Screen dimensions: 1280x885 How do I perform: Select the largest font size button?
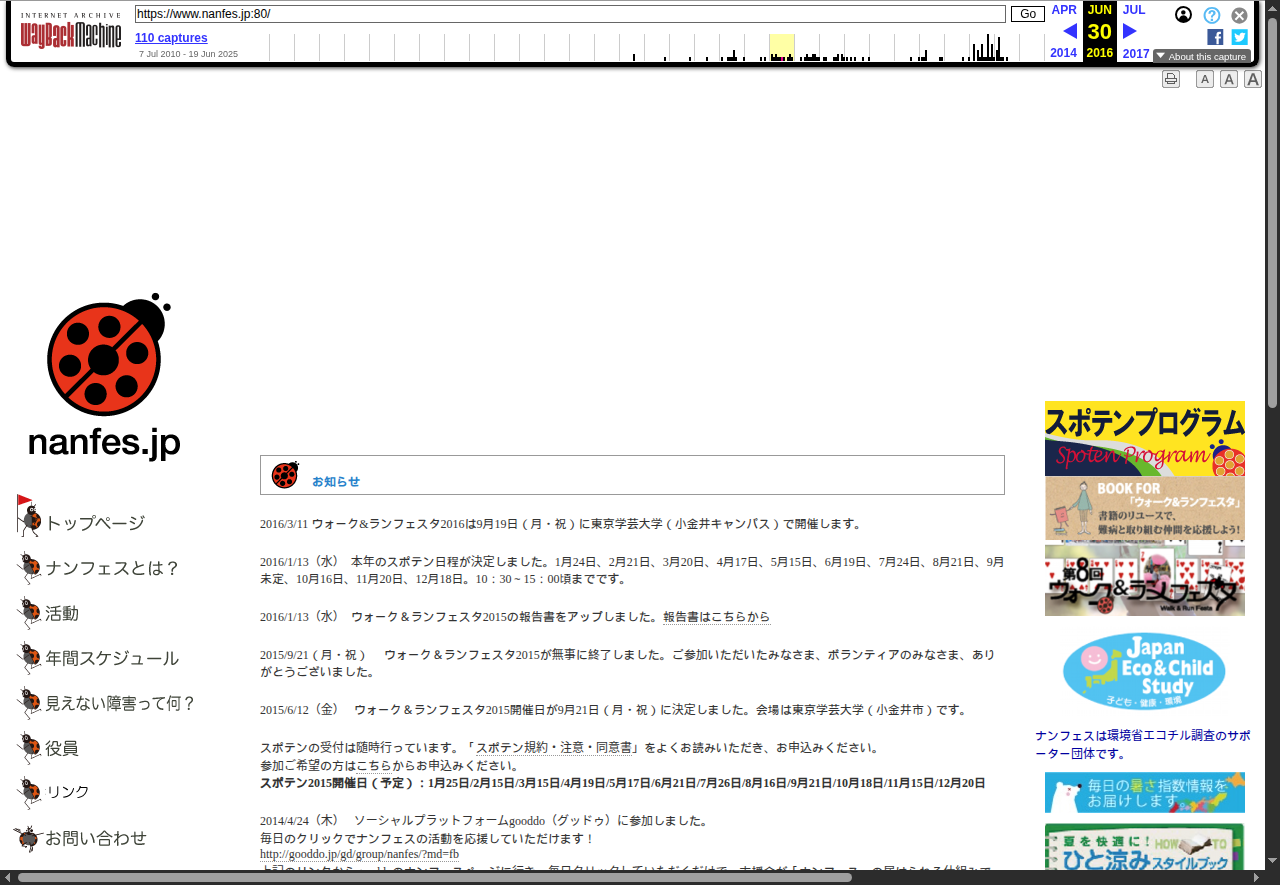pos(1252,79)
